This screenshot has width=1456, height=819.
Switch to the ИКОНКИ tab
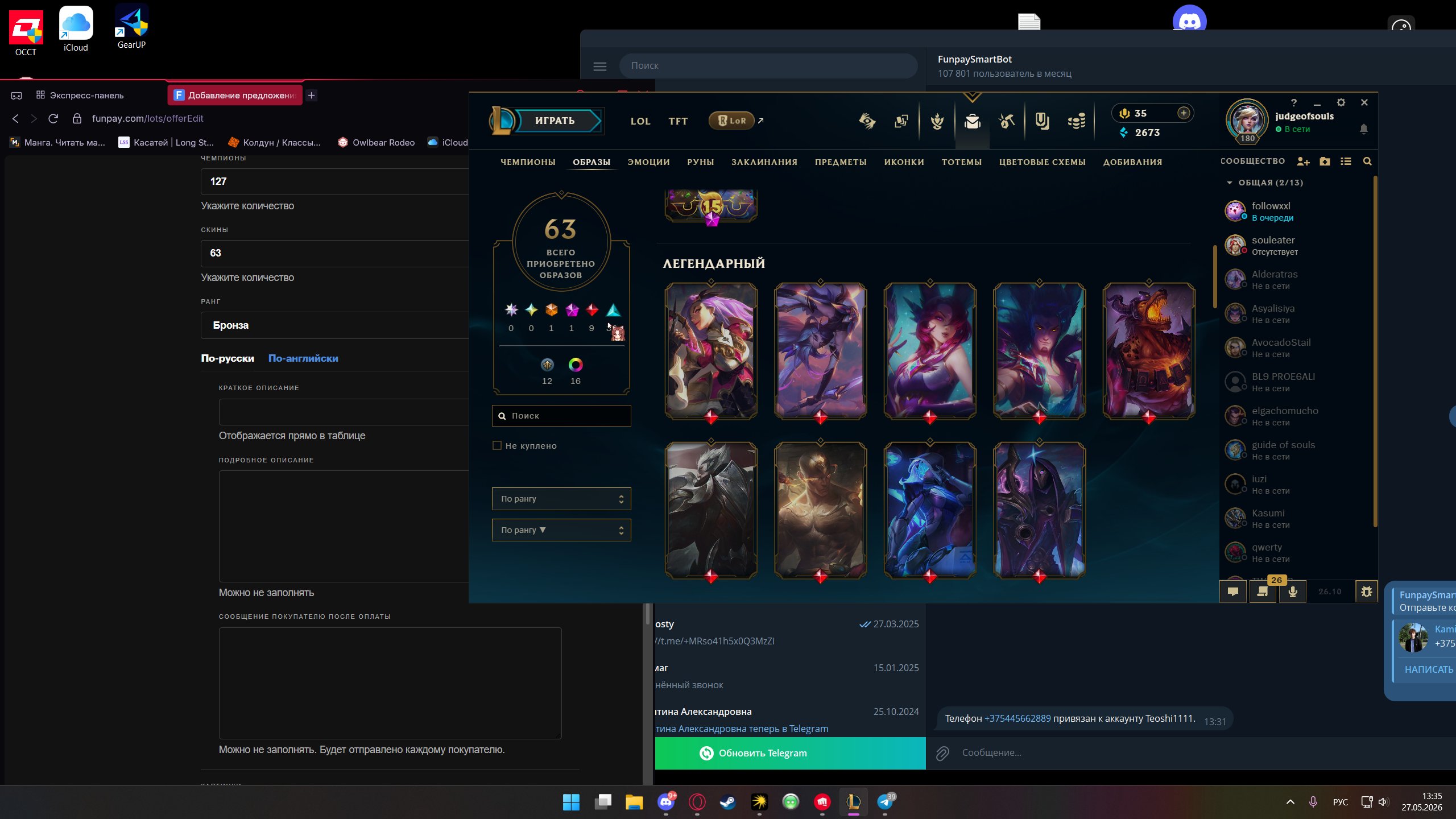click(904, 162)
